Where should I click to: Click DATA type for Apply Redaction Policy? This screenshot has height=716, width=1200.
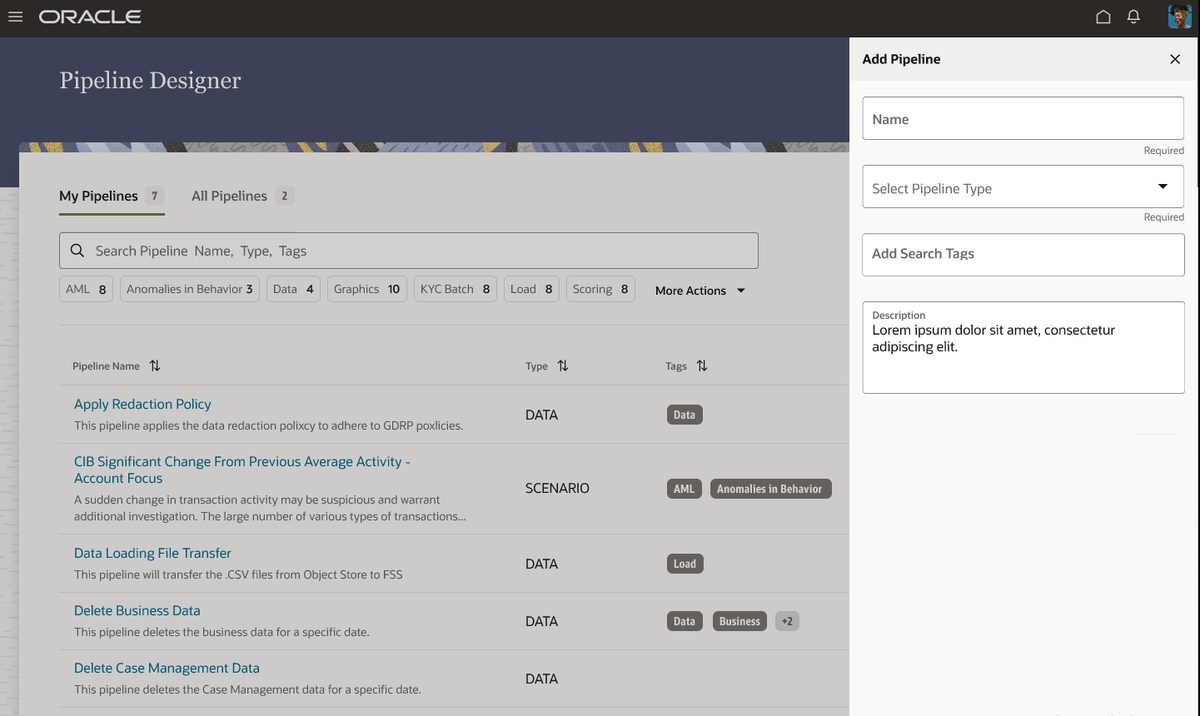(x=541, y=414)
